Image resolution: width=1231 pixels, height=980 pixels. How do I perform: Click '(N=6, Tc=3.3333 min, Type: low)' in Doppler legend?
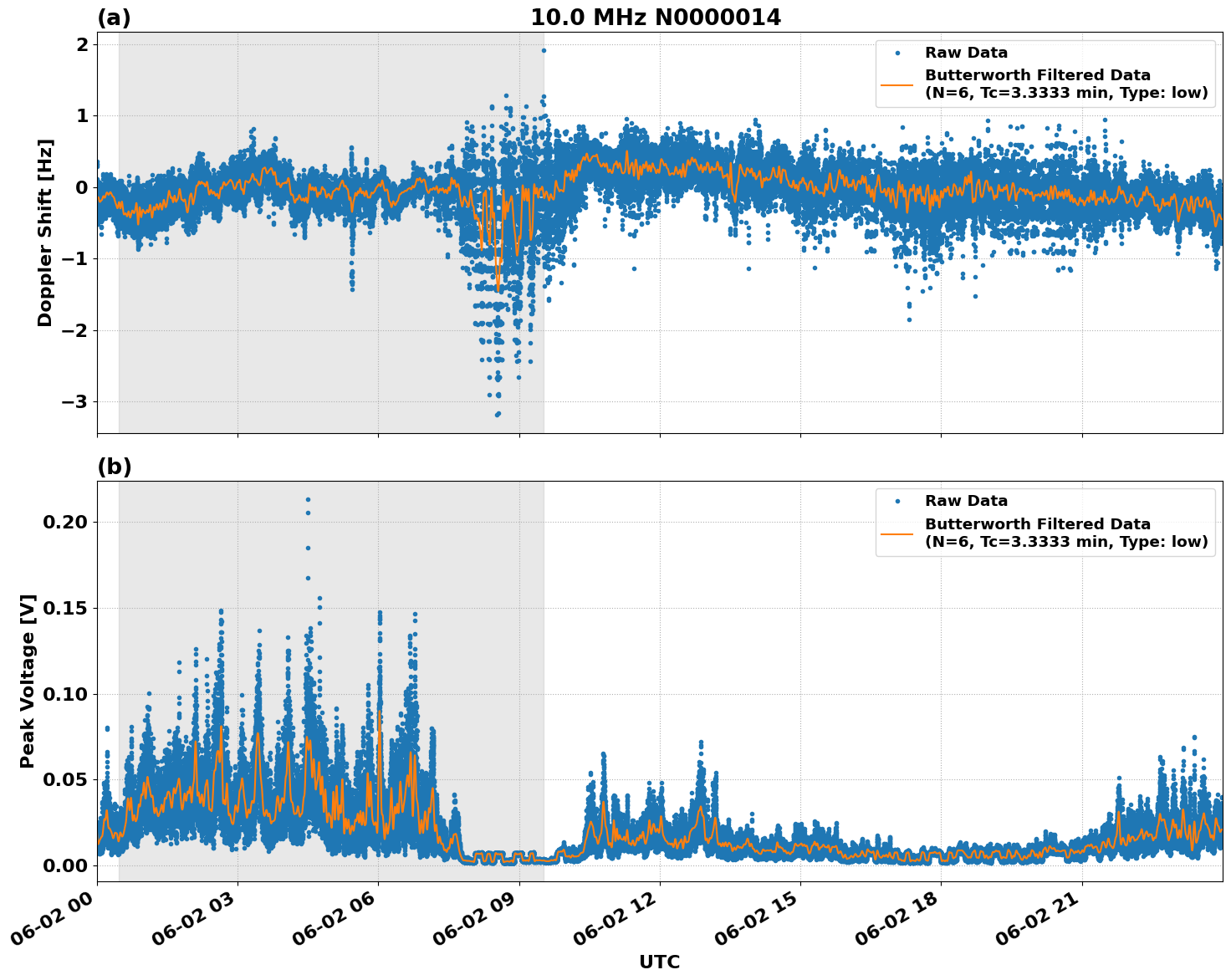pos(1066,93)
